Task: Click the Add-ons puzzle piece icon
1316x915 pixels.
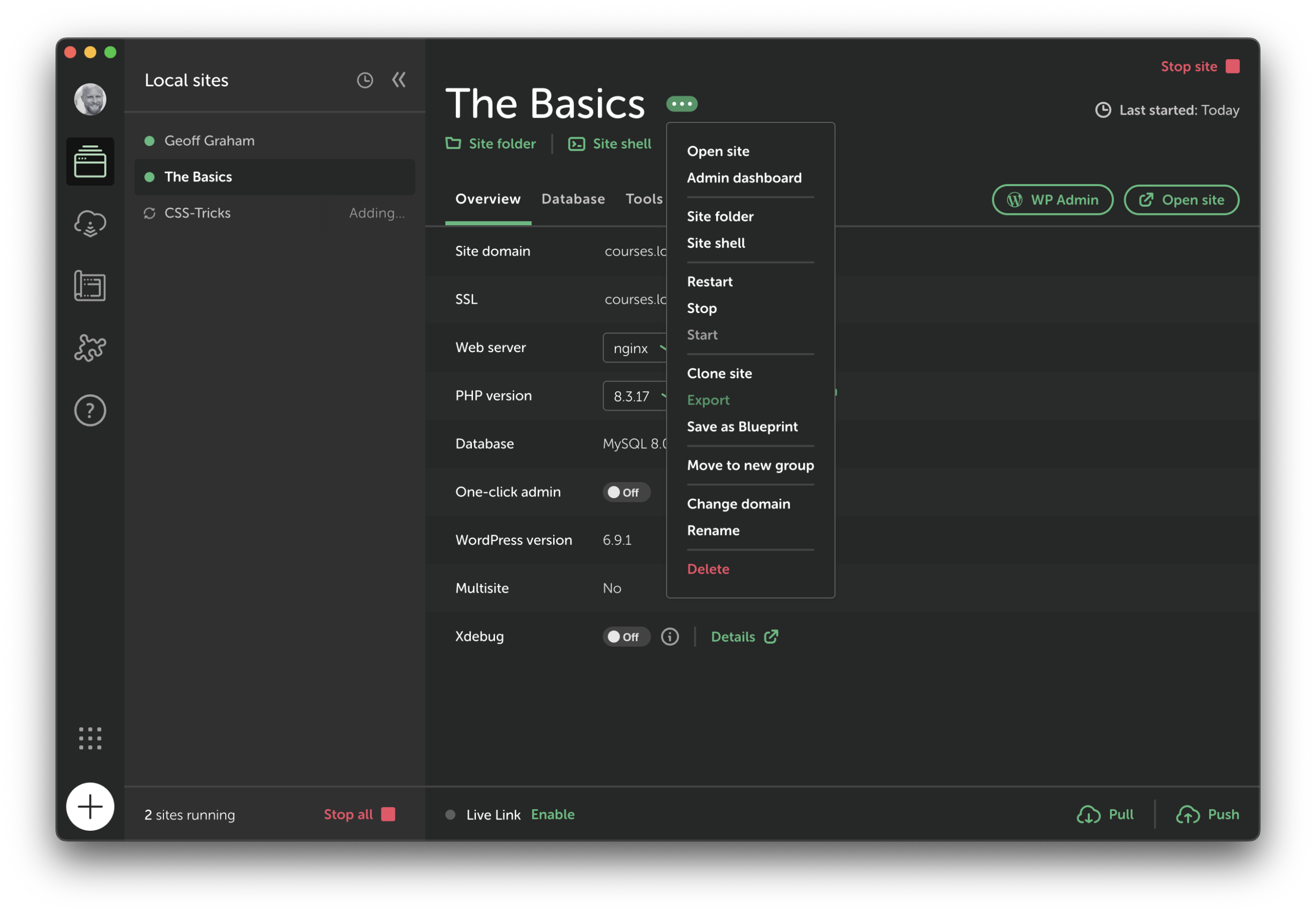Action: tap(90, 347)
